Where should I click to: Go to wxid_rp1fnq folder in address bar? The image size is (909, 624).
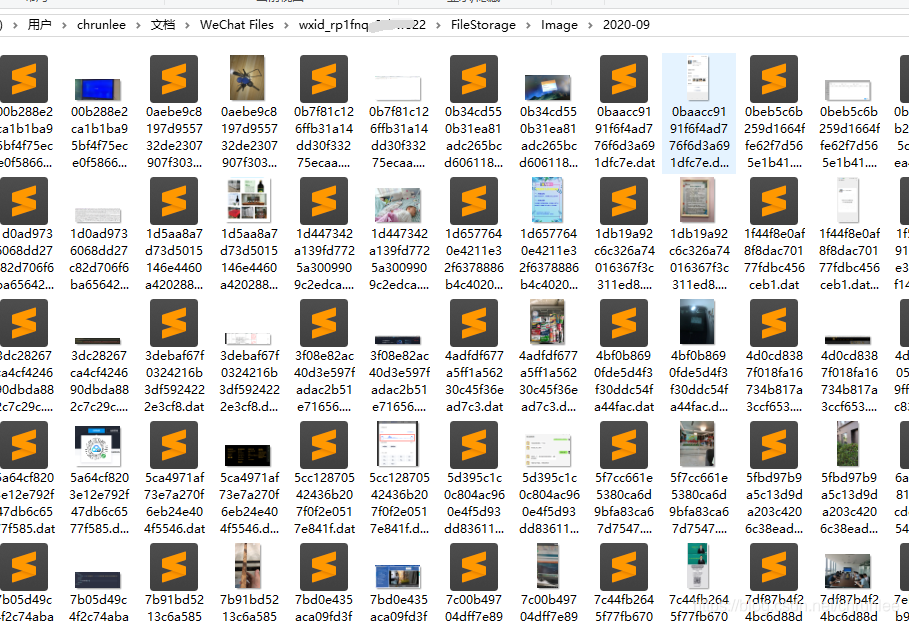pyautogui.click(x=362, y=25)
